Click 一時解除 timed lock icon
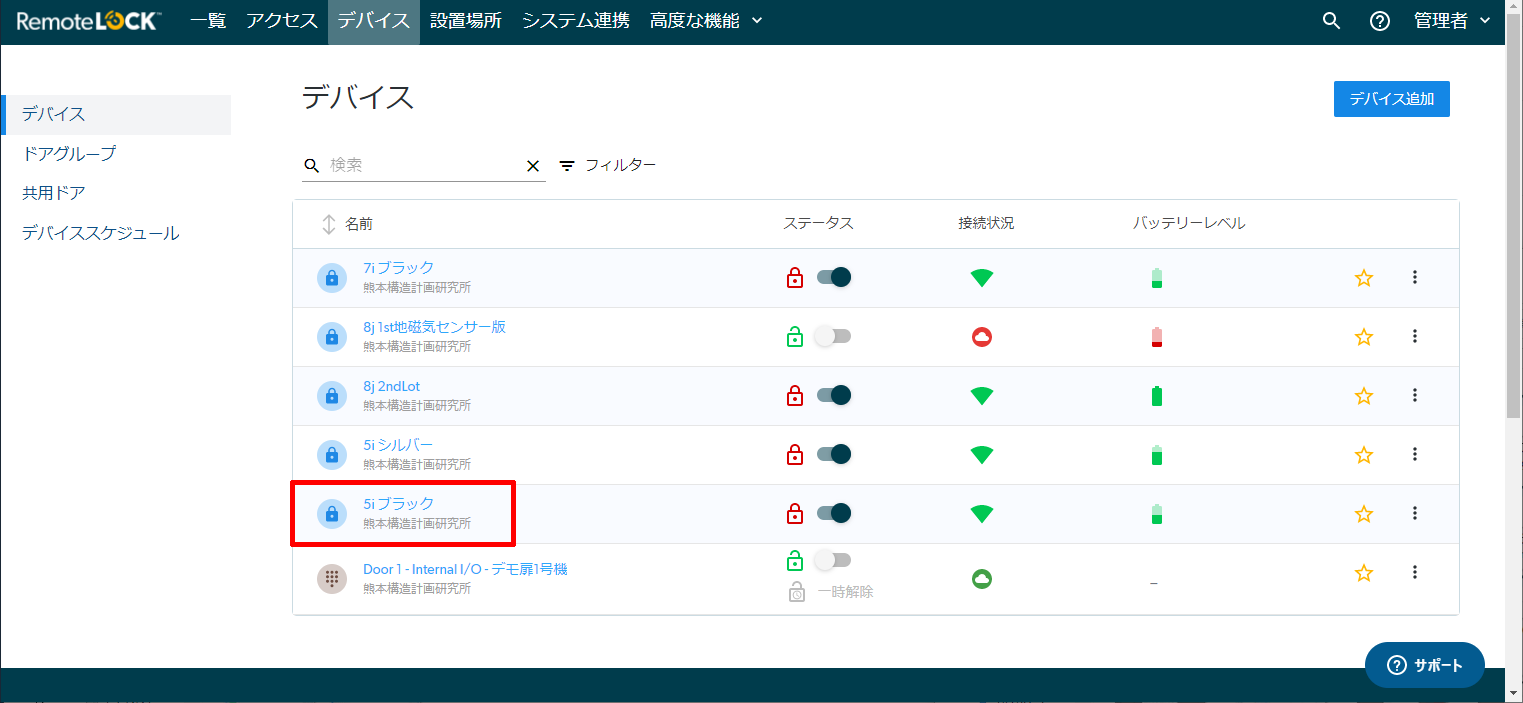 (796, 591)
